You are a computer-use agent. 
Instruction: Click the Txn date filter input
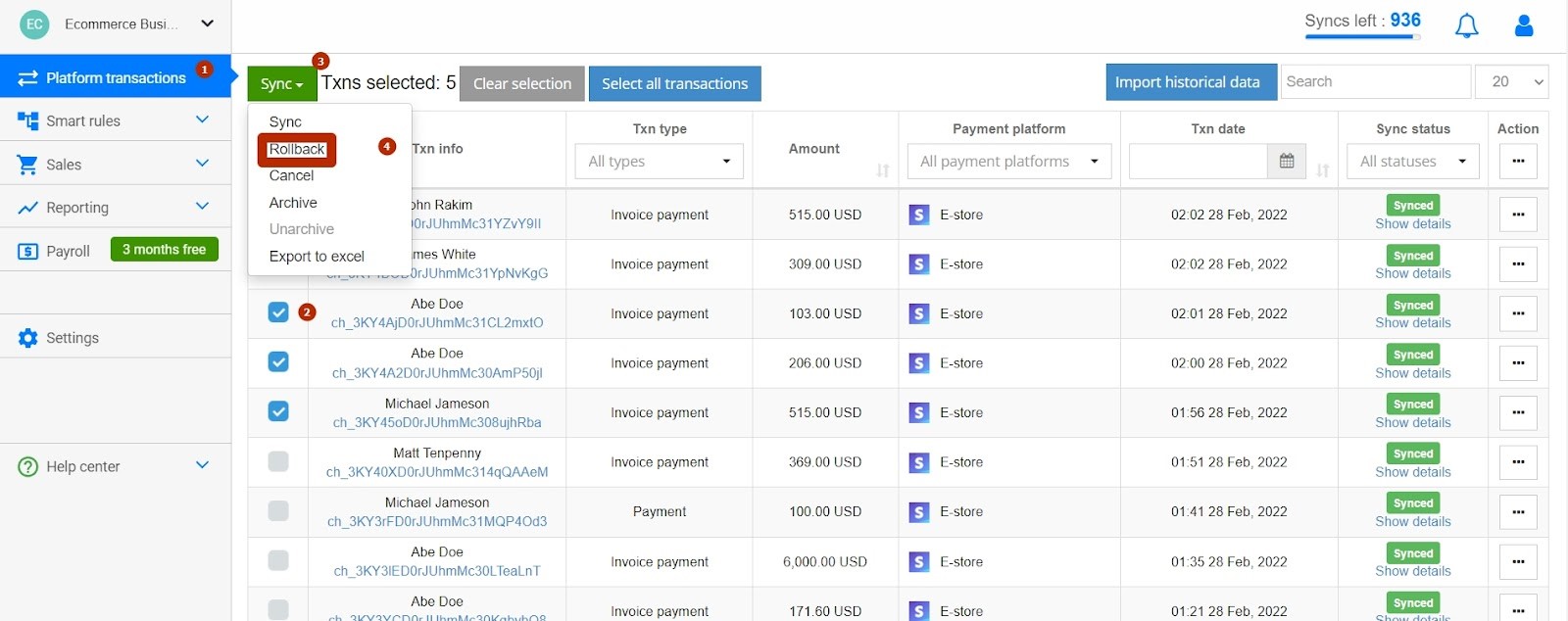point(1199,162)
